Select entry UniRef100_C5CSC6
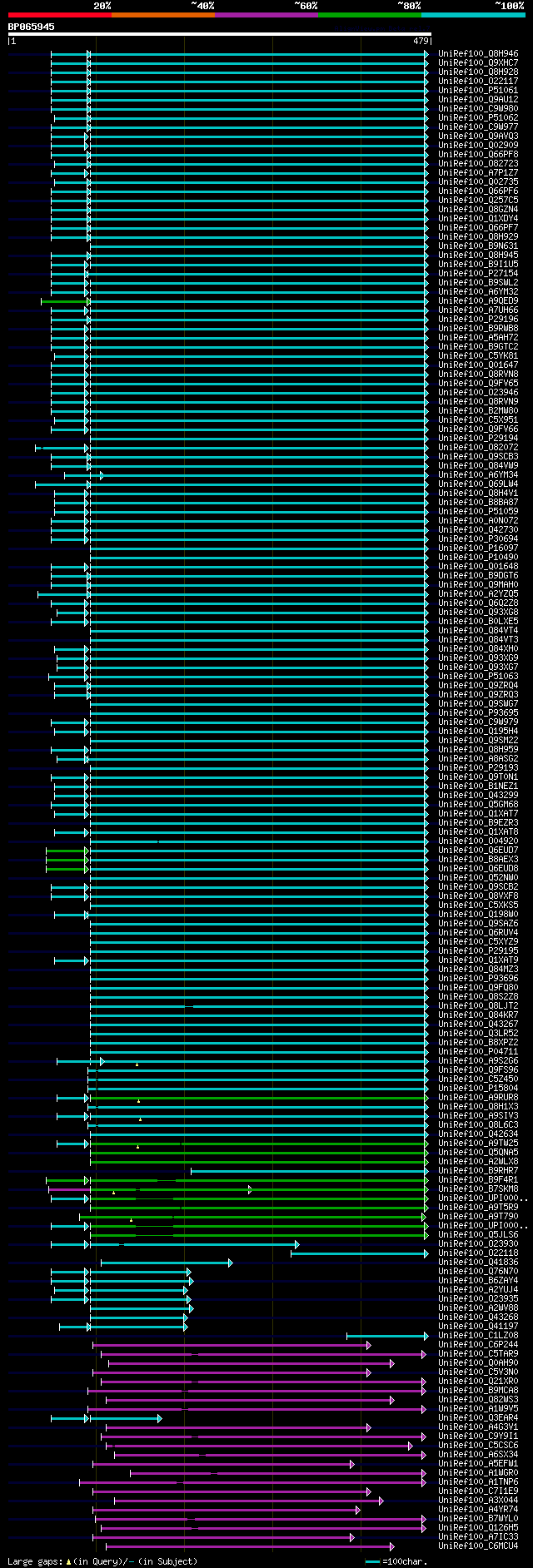The height and width of the screenshot is (1568, 533). click(478, 1446)
